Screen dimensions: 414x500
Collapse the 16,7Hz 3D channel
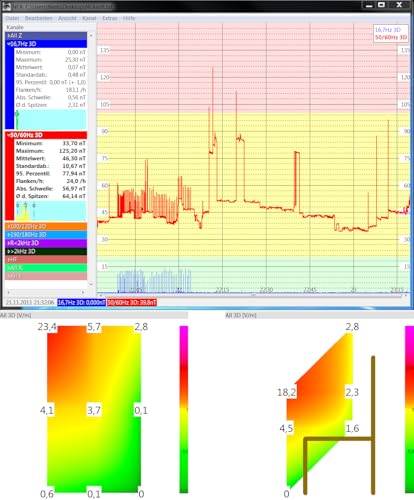point(46,44)
